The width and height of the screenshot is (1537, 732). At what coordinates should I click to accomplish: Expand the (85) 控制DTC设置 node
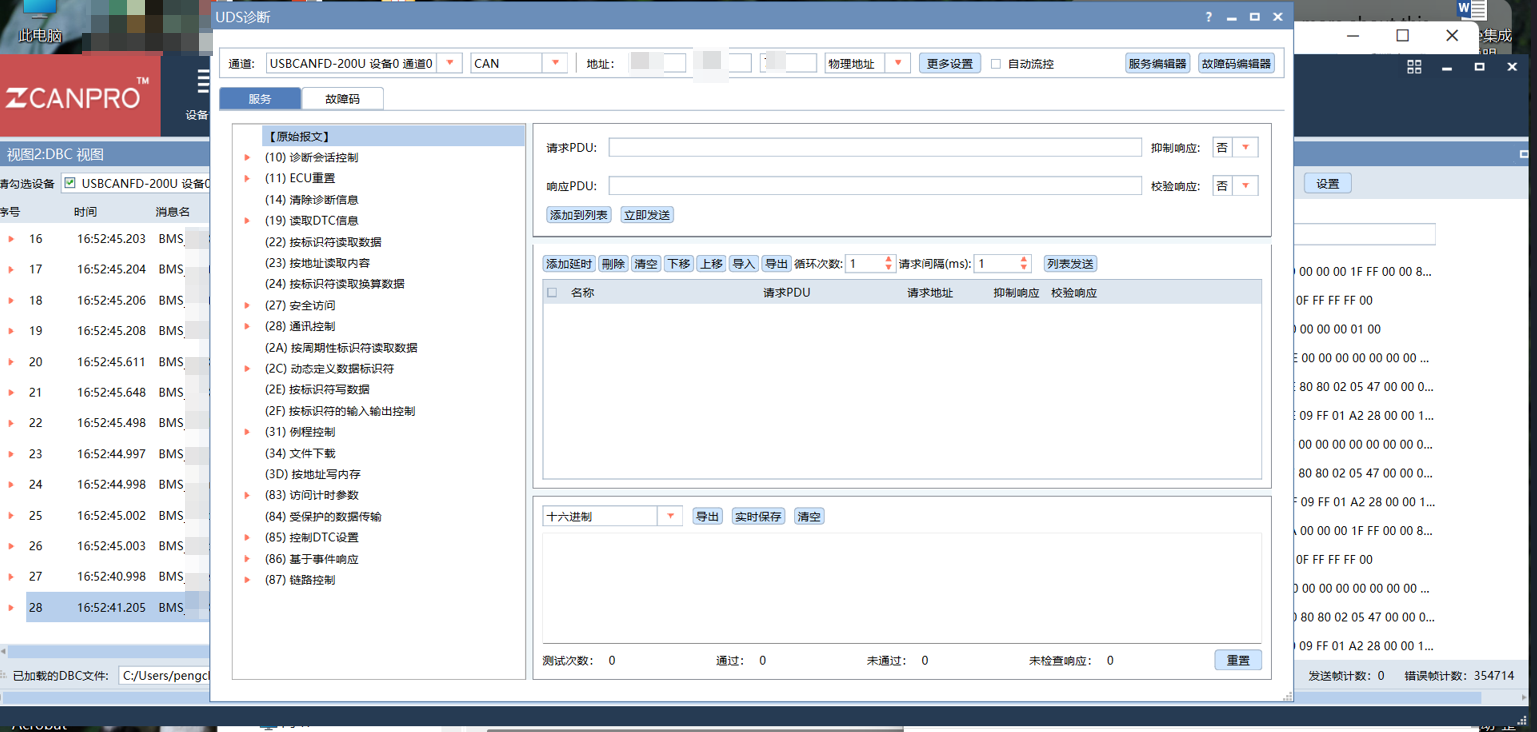tap(247, 537)
